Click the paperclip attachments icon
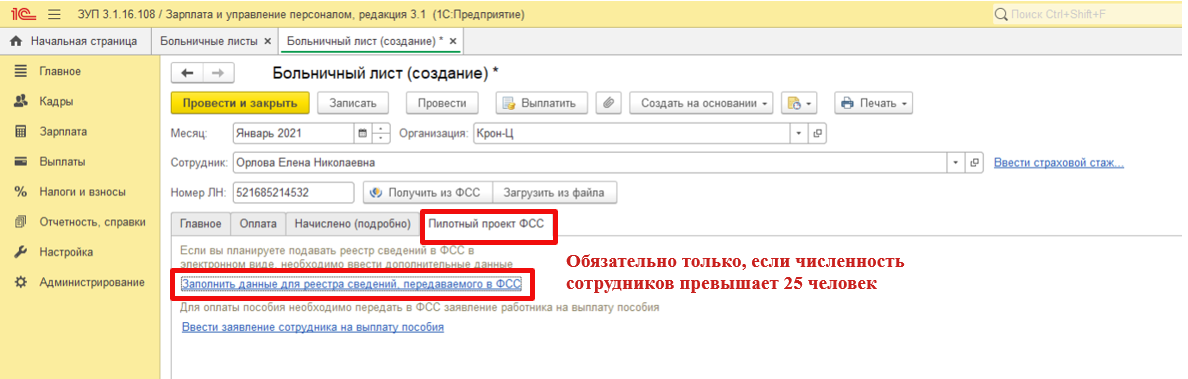Viewport: 1188px width, 379px height. 608,103
